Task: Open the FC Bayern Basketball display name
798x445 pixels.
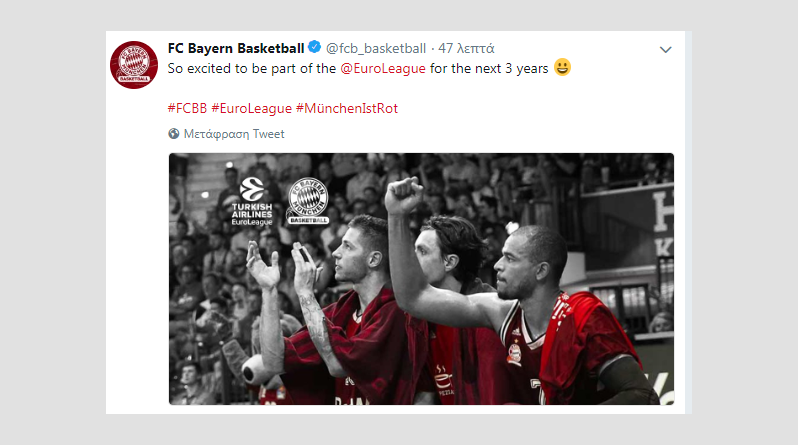Action: 236,48
